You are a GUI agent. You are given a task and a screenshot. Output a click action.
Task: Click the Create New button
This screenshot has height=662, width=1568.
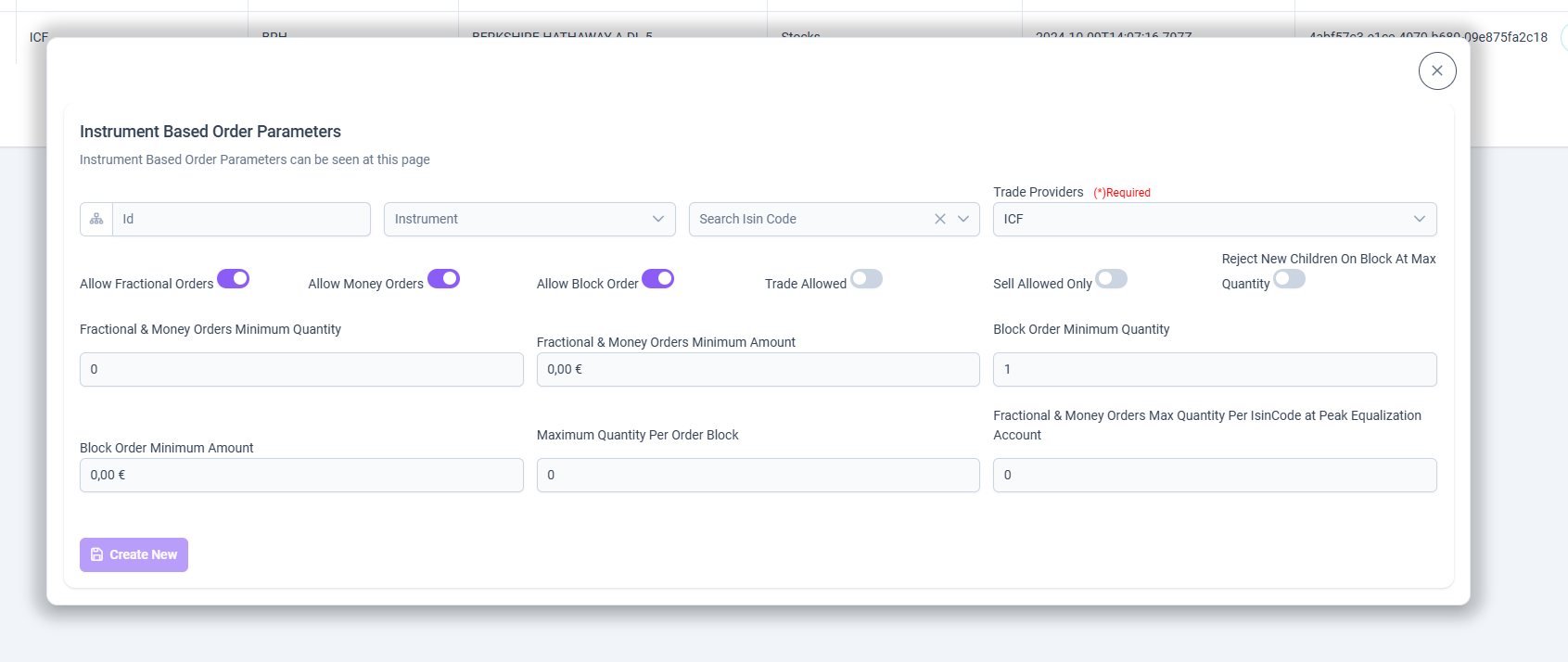pos(134,554)
